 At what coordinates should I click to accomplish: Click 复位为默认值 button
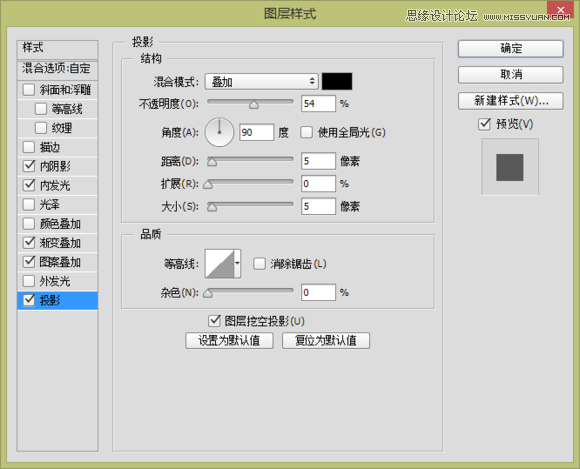pyautogui.click(x=326, y=340)
